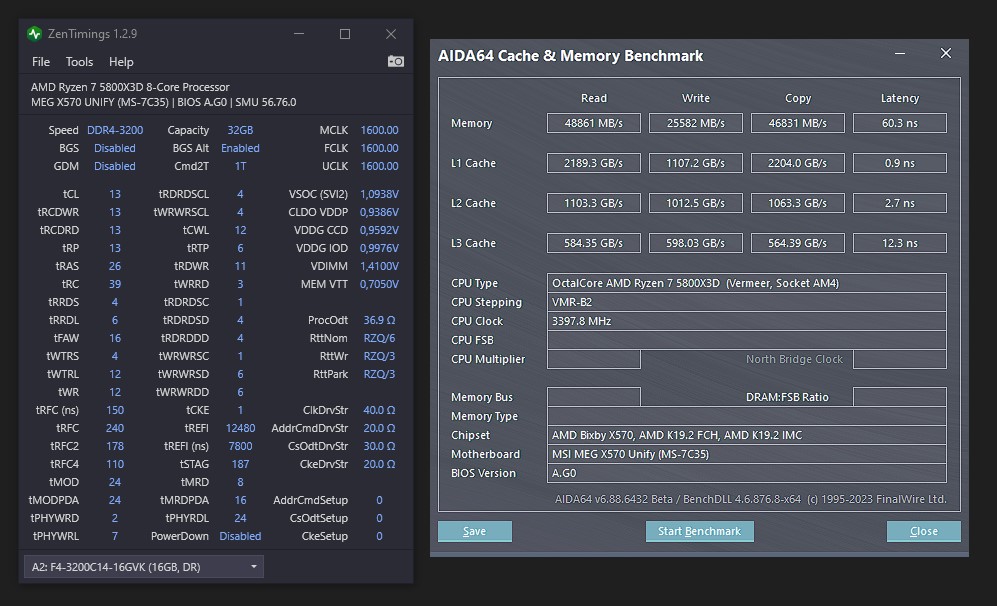This screenshot has width=997, height=606.
Task: Click the AMD Ryzen 7 5800X3D processor name in ZenTimings
Action: coord(130,86)
